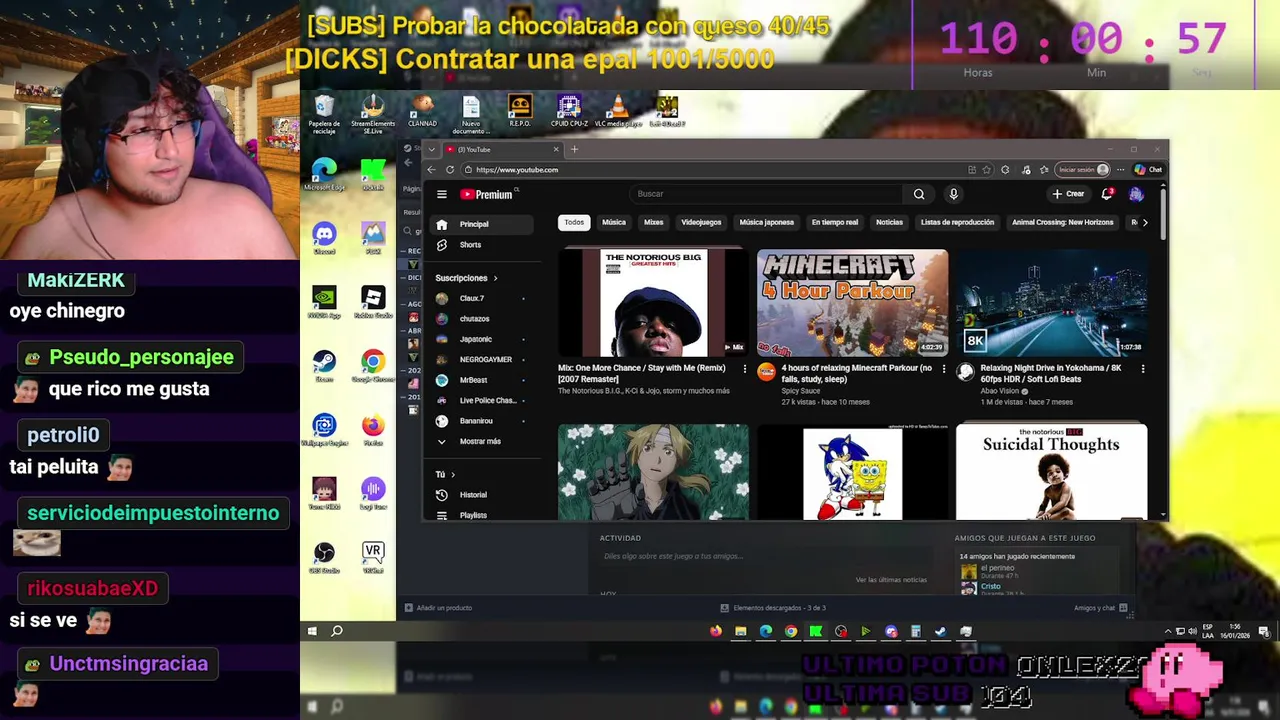Screen dimensions: 1280x720
Task: Open the Minecraft 4 Hour Parkour thumbnail
Action: point(852,302)
